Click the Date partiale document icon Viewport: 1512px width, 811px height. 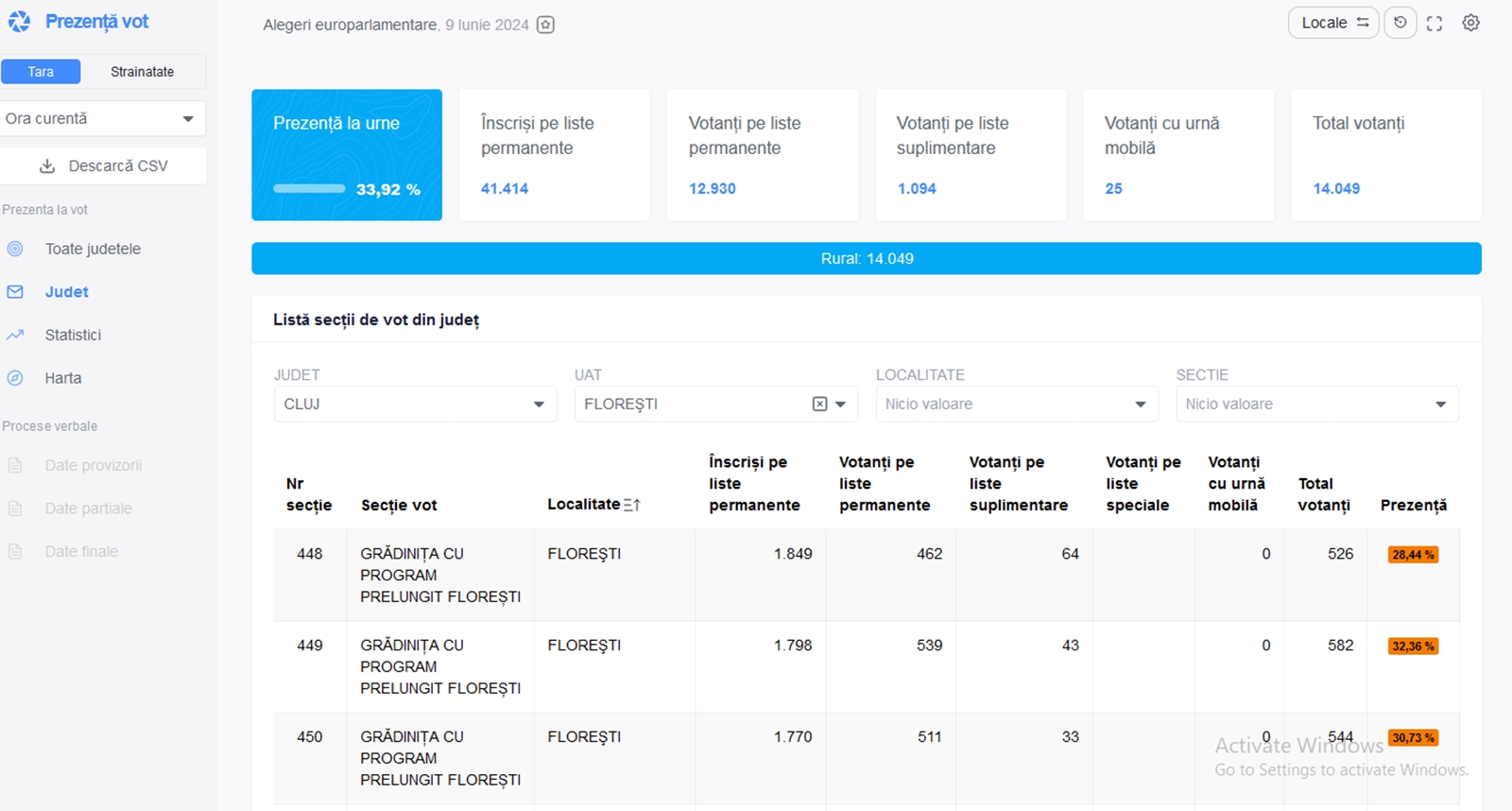15,509
